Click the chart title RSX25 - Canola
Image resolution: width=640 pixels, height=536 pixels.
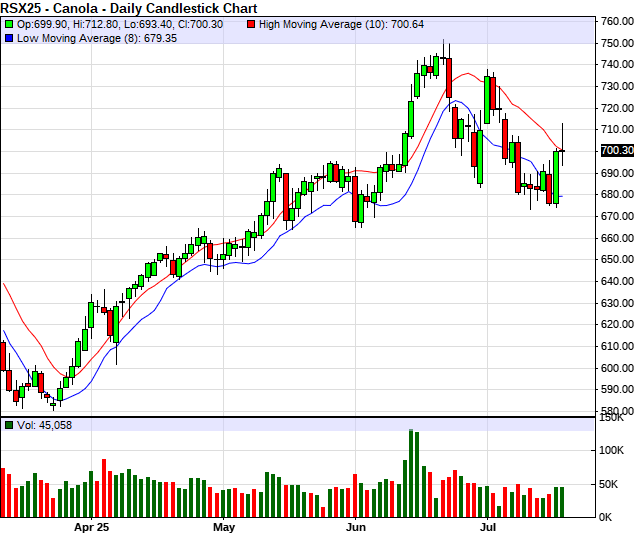pos(129,8)
